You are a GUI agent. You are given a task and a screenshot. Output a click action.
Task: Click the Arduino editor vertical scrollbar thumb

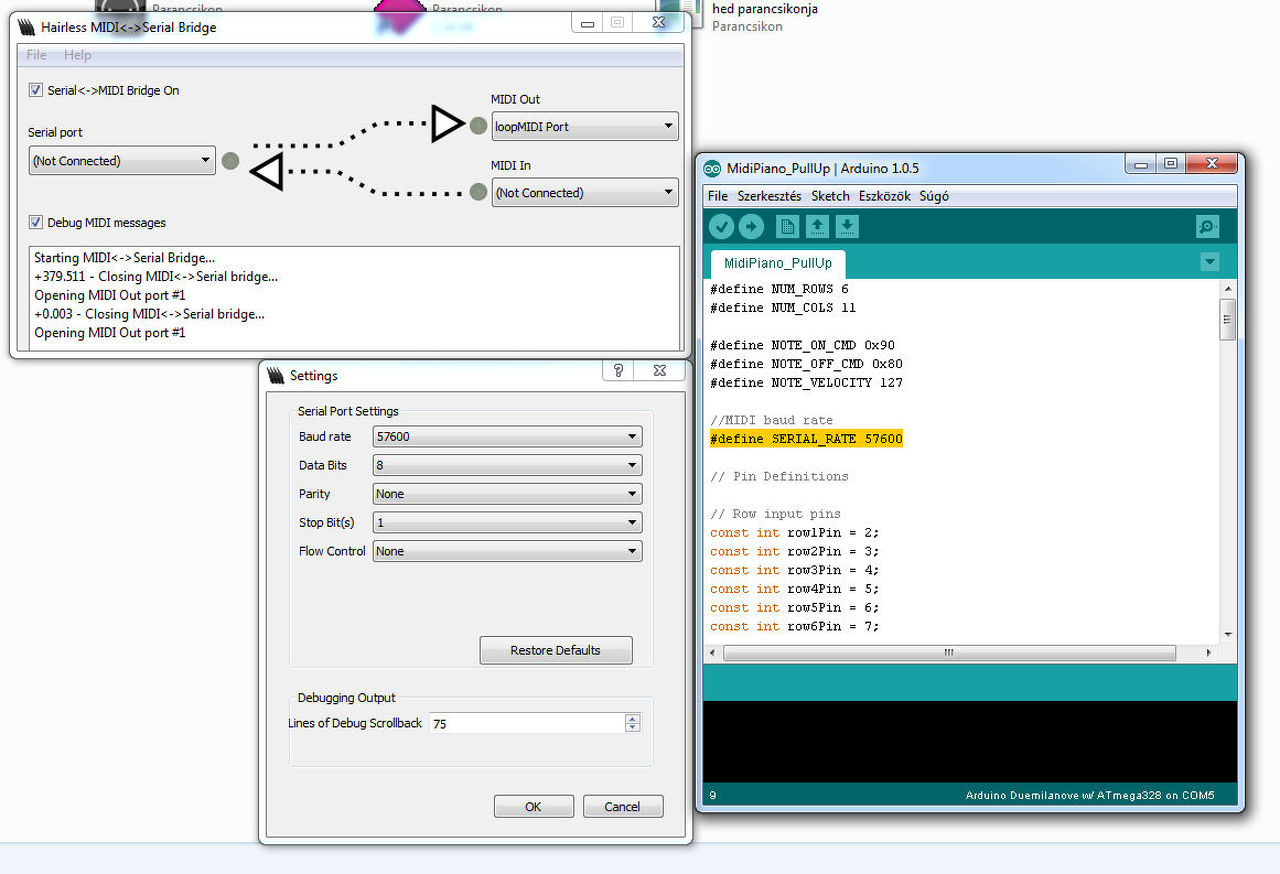[x=1227, y=319]
